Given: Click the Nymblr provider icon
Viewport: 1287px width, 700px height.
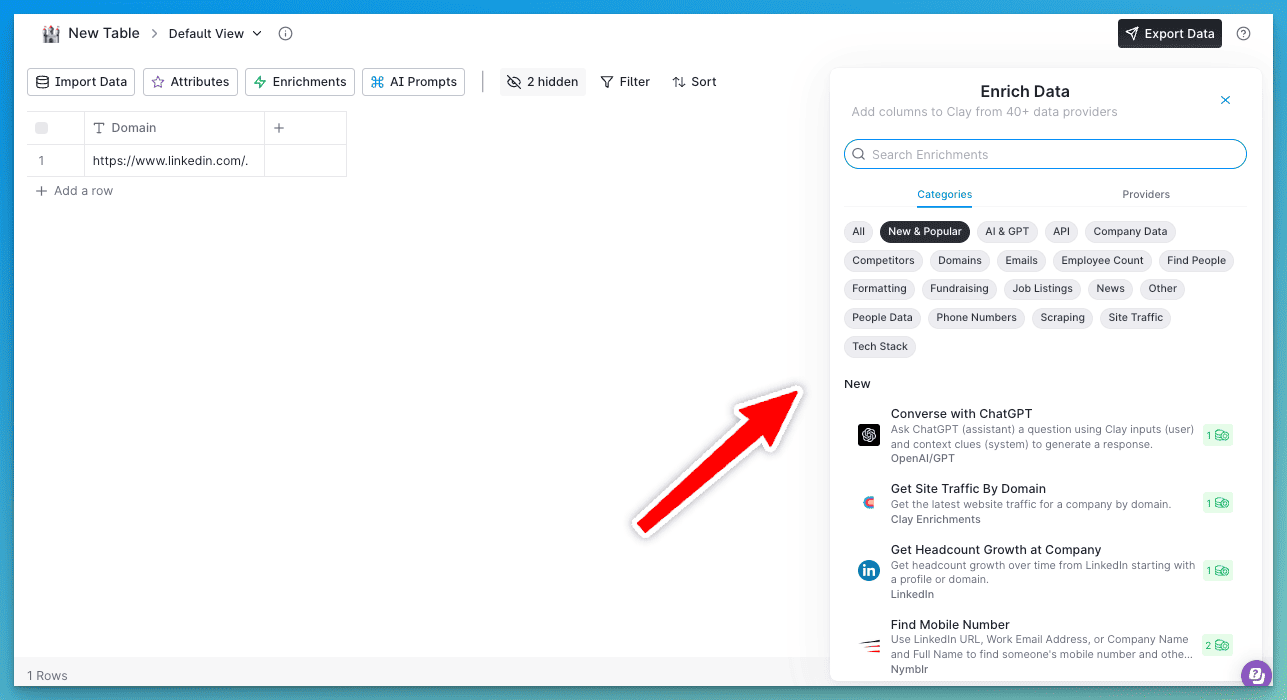Looking at the screenshot, I should coord(868,646).
